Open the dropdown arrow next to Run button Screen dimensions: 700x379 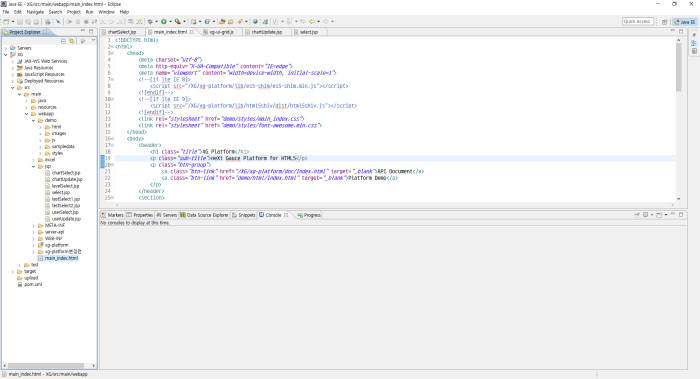point(170,21)
